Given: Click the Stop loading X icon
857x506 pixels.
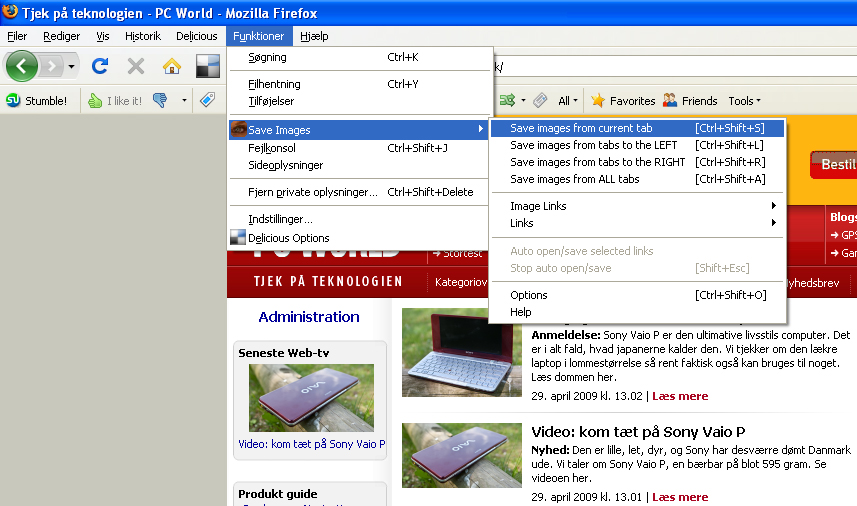Looking at the screenshot, I should pyautogui.click(x=136, y=67).
